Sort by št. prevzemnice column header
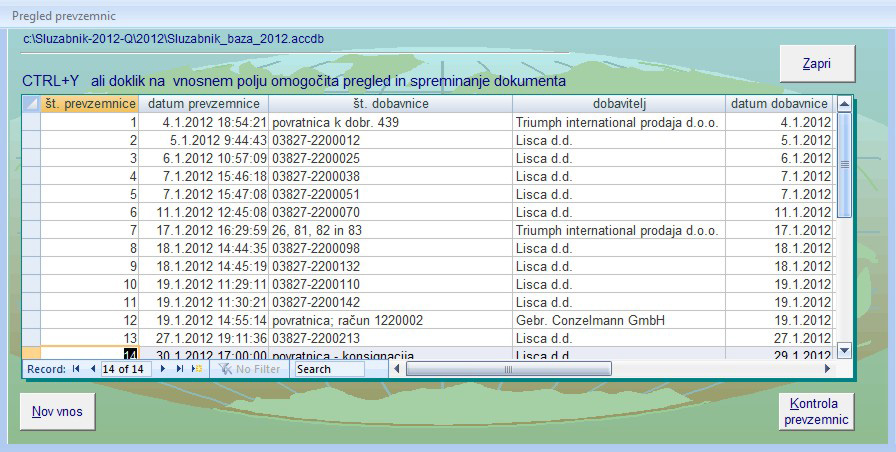 [89, 104]
